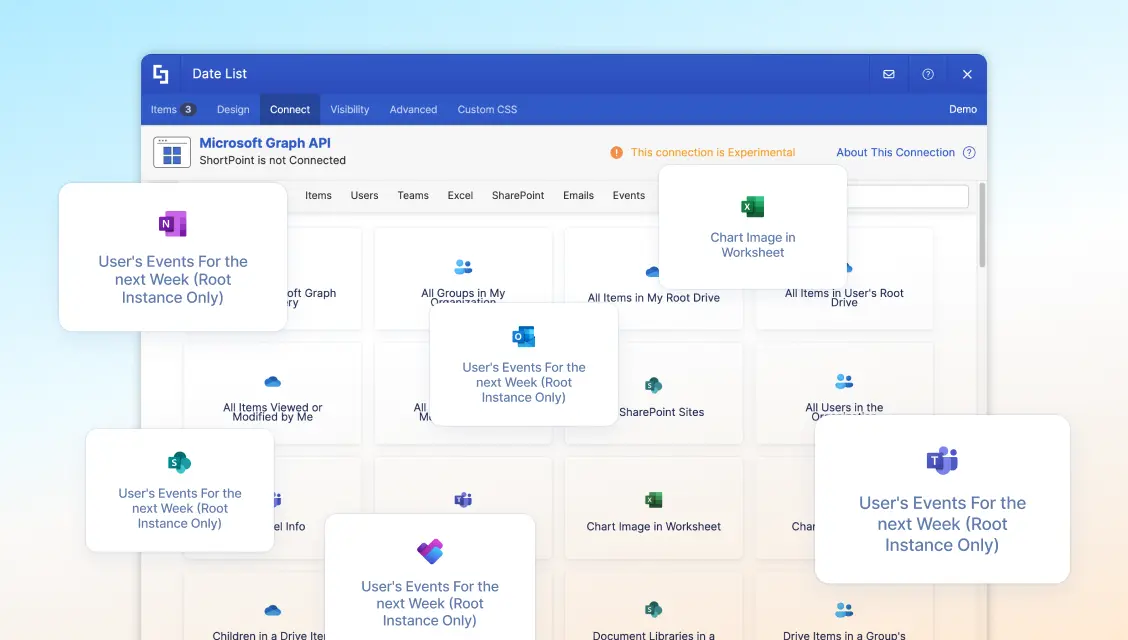Click the search input field at top right

(x=907, y=196)
